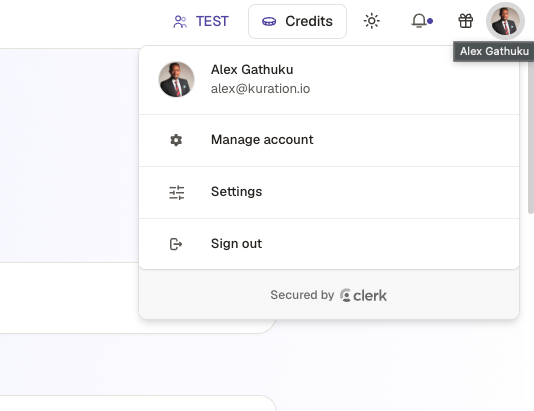Click the team people icon beside TEST
534x411 pixels.
coord(180,22)
